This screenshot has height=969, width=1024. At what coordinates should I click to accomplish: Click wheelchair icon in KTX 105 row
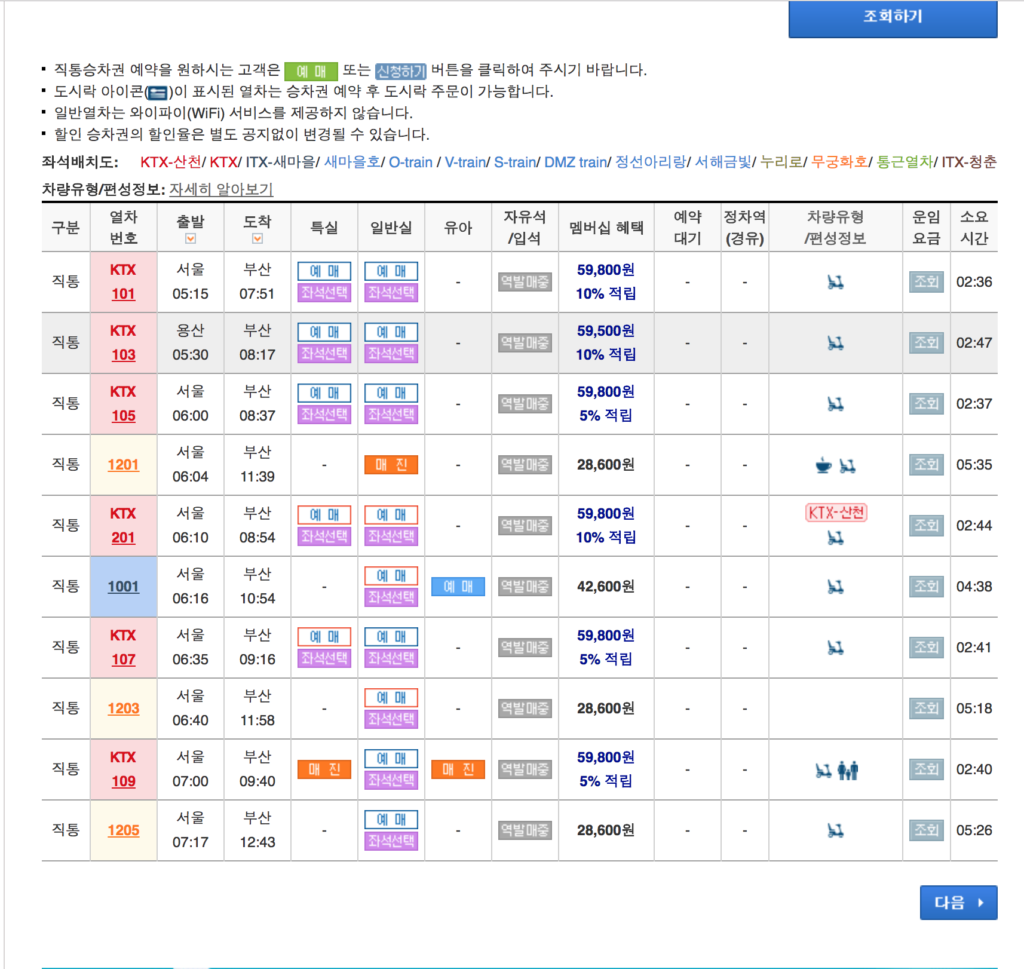point(835,404)
